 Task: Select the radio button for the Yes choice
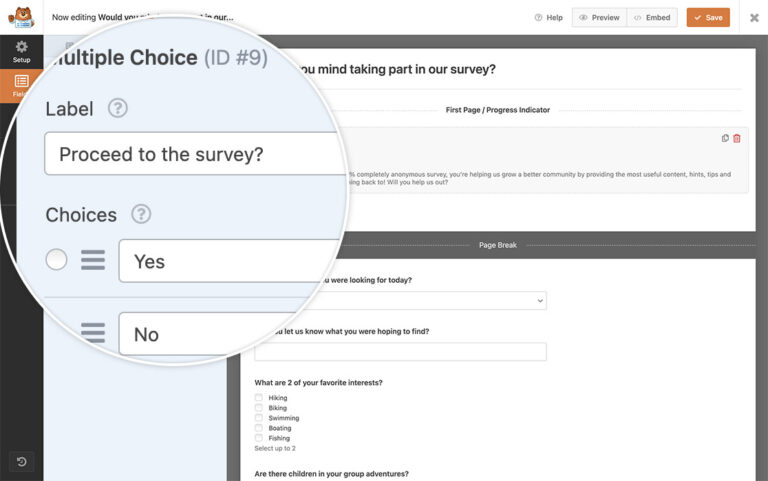tap(56, 260)
